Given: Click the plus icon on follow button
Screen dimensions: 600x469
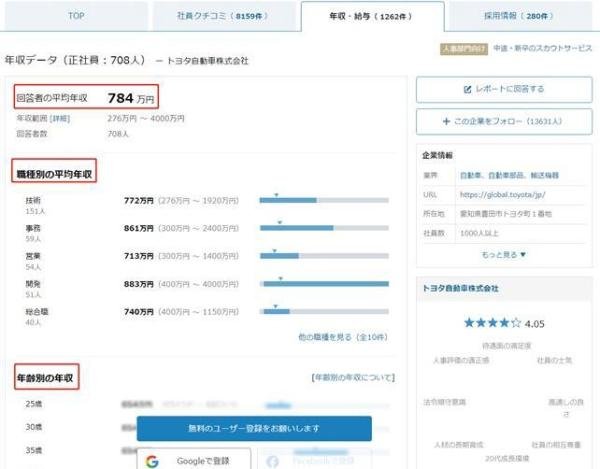Looking at the screenshot, I should point(446,122).
